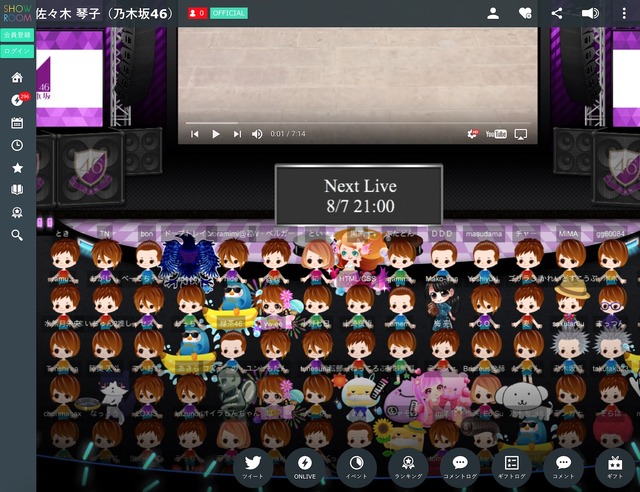Click the red viewer count badge

pos(197,13)
